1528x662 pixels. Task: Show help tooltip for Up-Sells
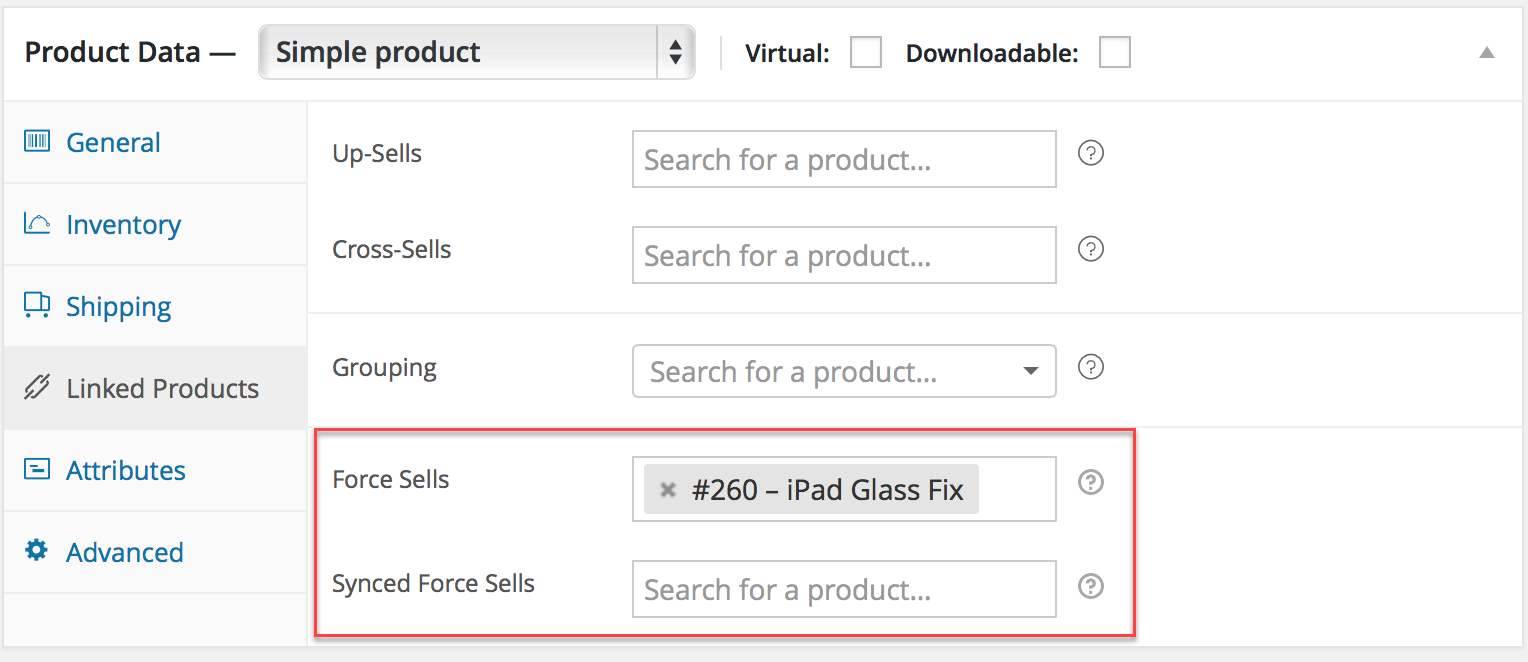[x=1091, y=154]
